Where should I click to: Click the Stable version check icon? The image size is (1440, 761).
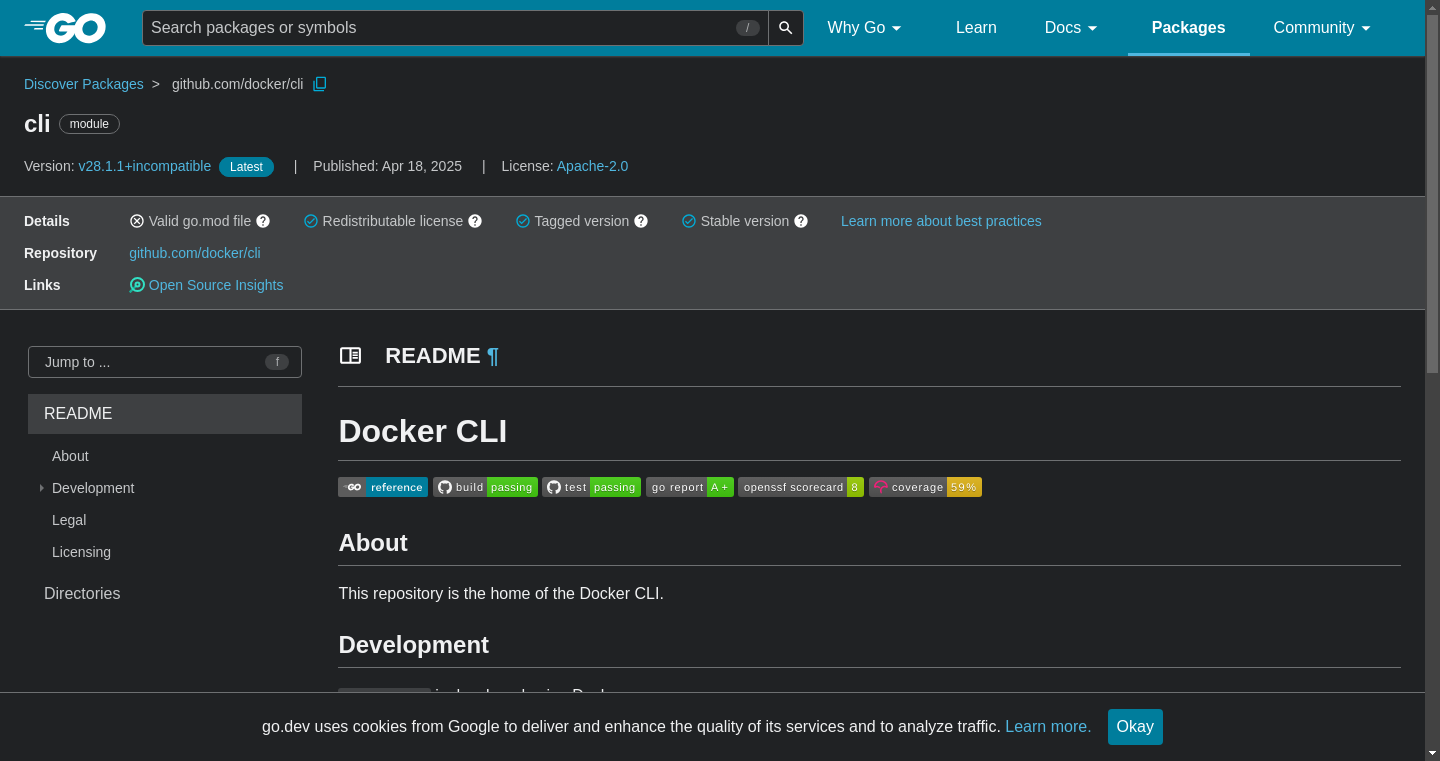[x=689, y=221]
